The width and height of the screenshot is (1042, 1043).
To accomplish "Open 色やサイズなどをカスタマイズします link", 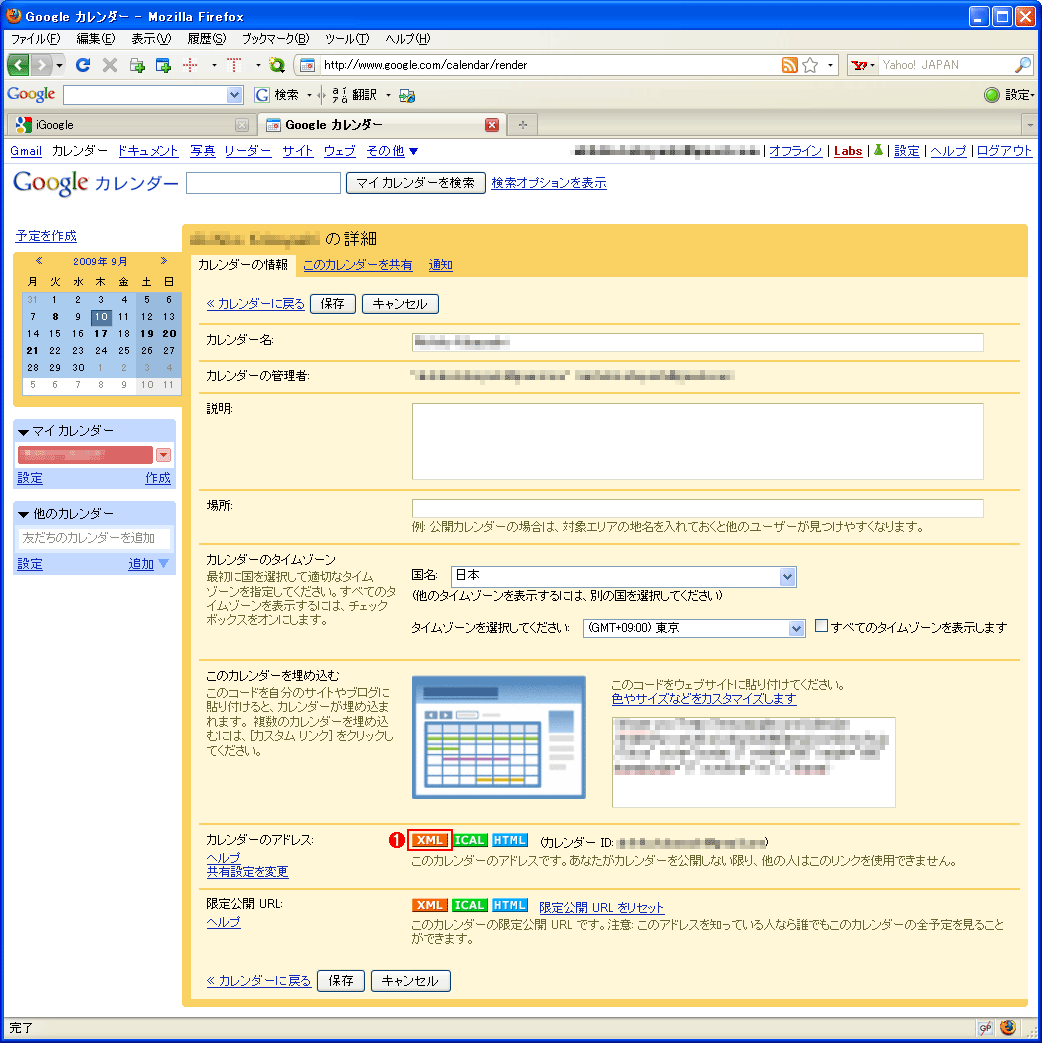I will click(704, 698).
